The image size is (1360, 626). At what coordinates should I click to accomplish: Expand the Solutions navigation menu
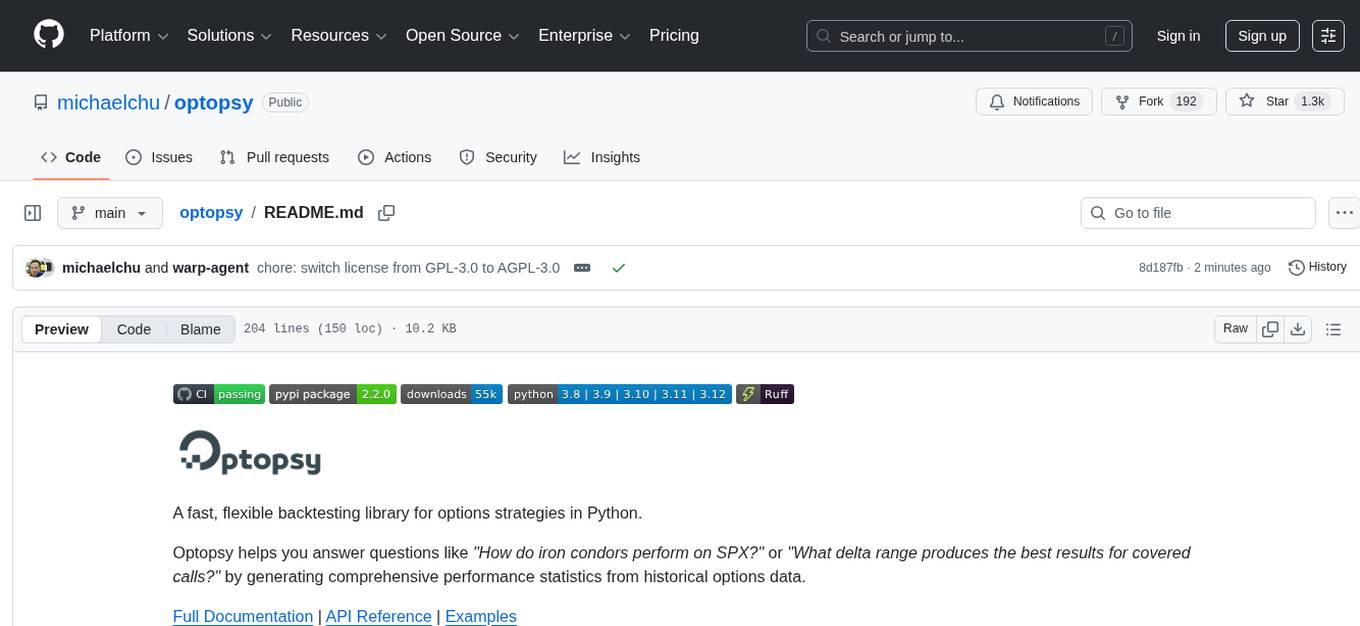pyautogui.click(x=228, y=35)
